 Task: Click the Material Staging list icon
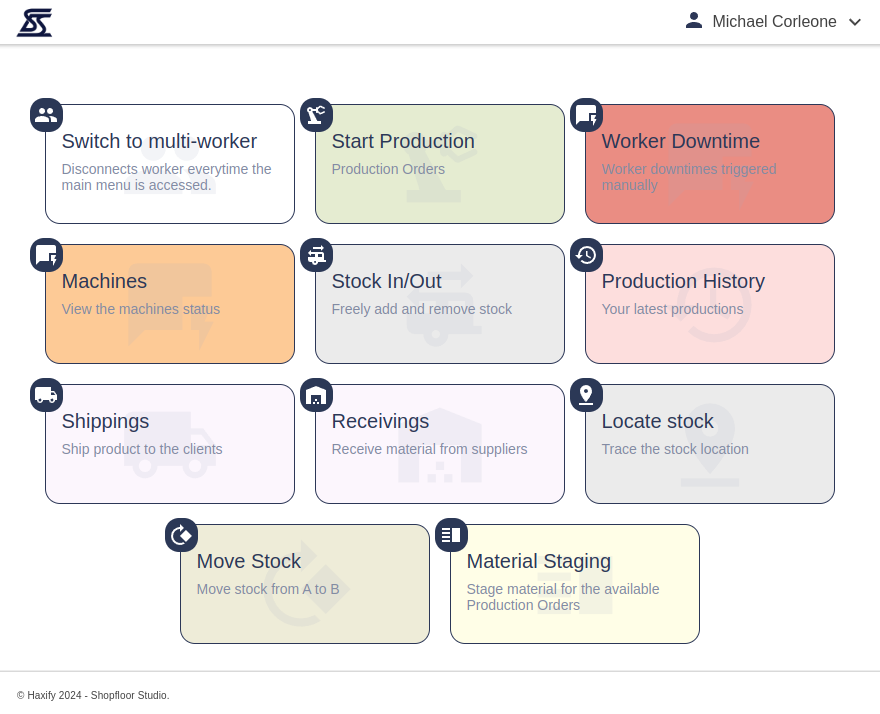click(451, 535)
